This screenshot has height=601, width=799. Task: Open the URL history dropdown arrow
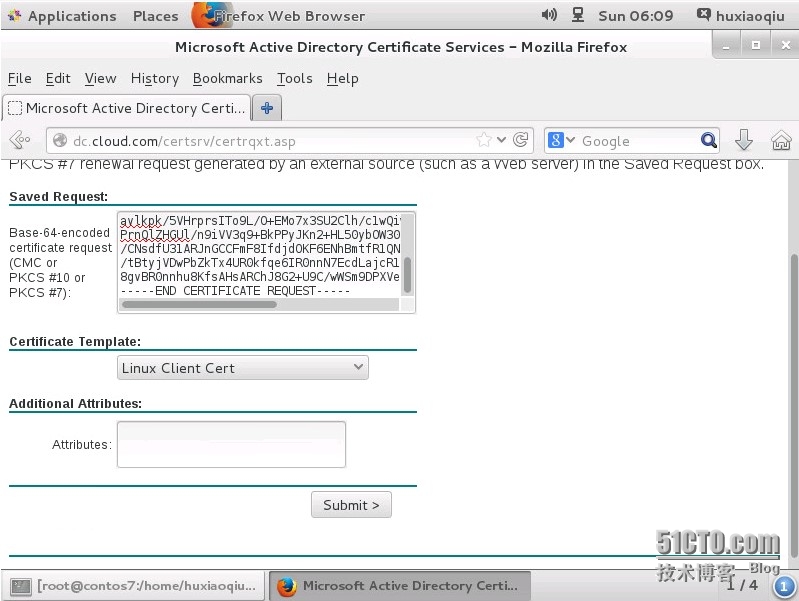(x=501, y=140)
